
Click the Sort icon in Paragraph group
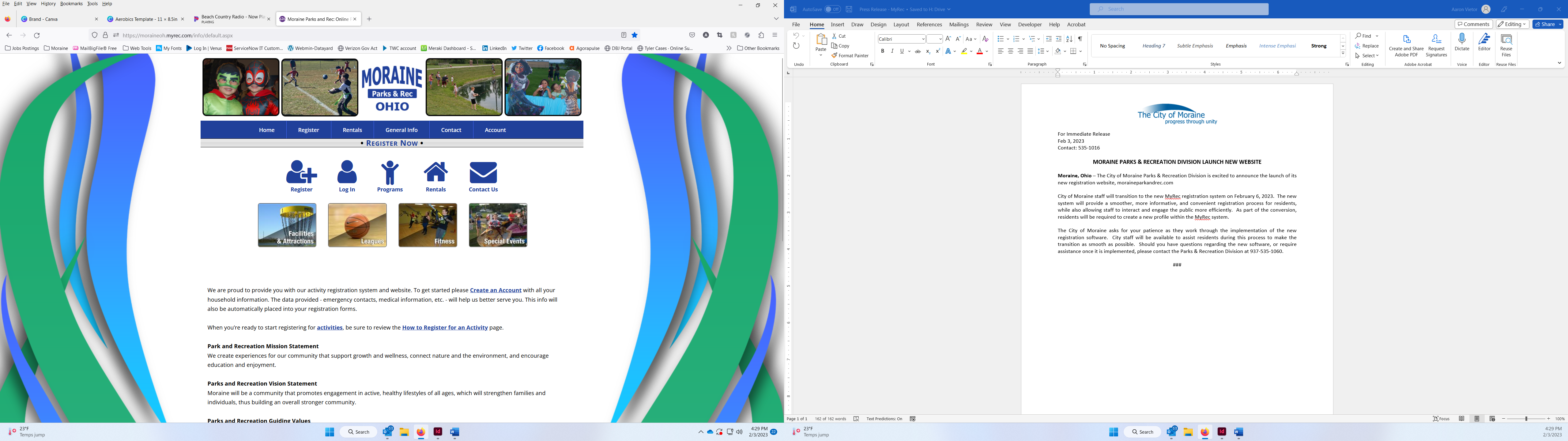tap(1069, 39)
